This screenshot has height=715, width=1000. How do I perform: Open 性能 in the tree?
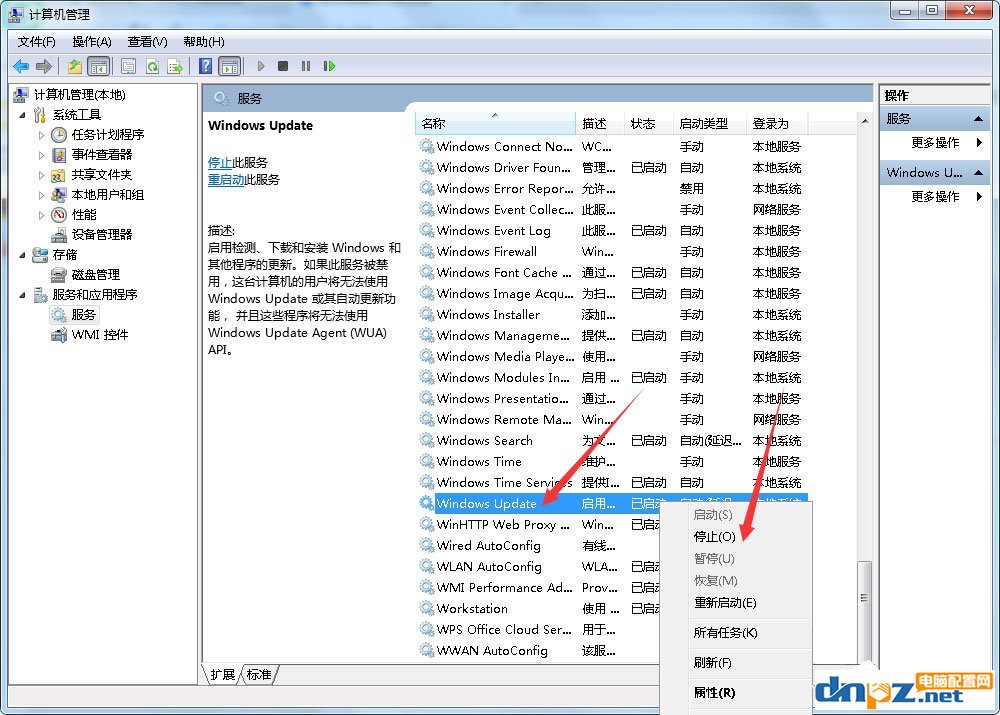click(x=84, y=215)
